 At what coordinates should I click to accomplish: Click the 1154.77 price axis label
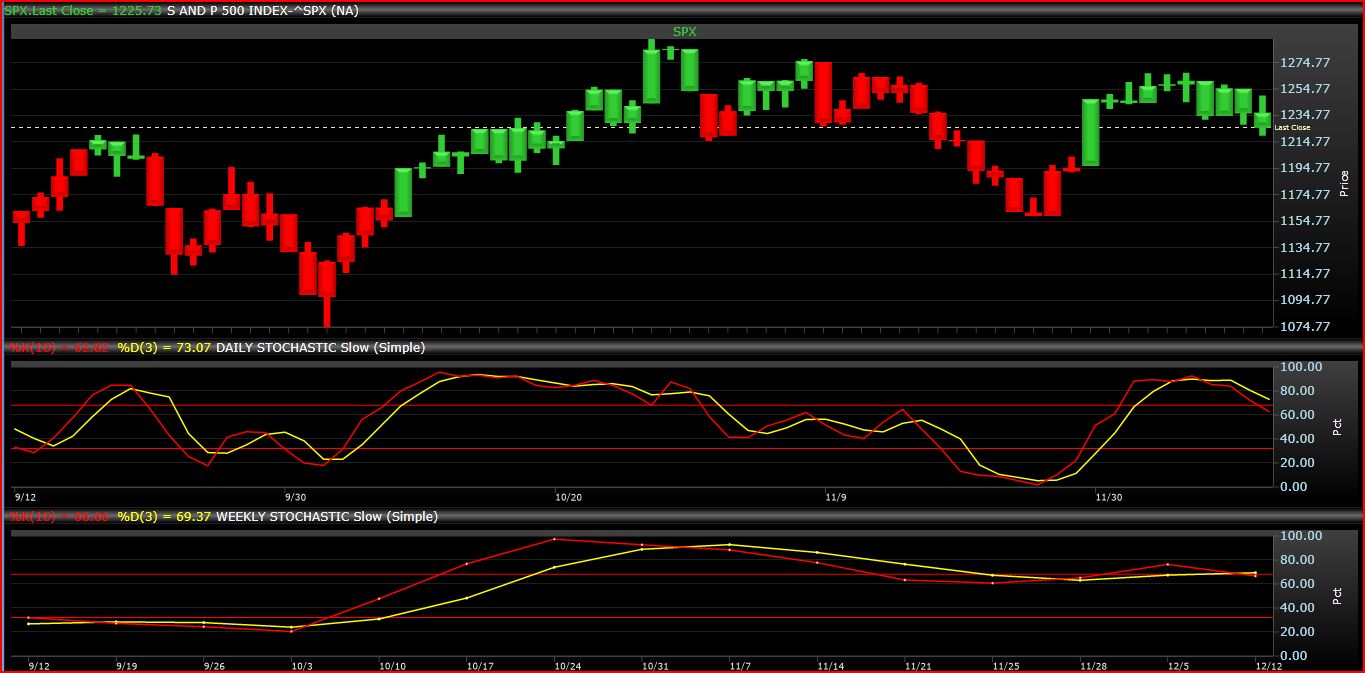coord(1304,220)
